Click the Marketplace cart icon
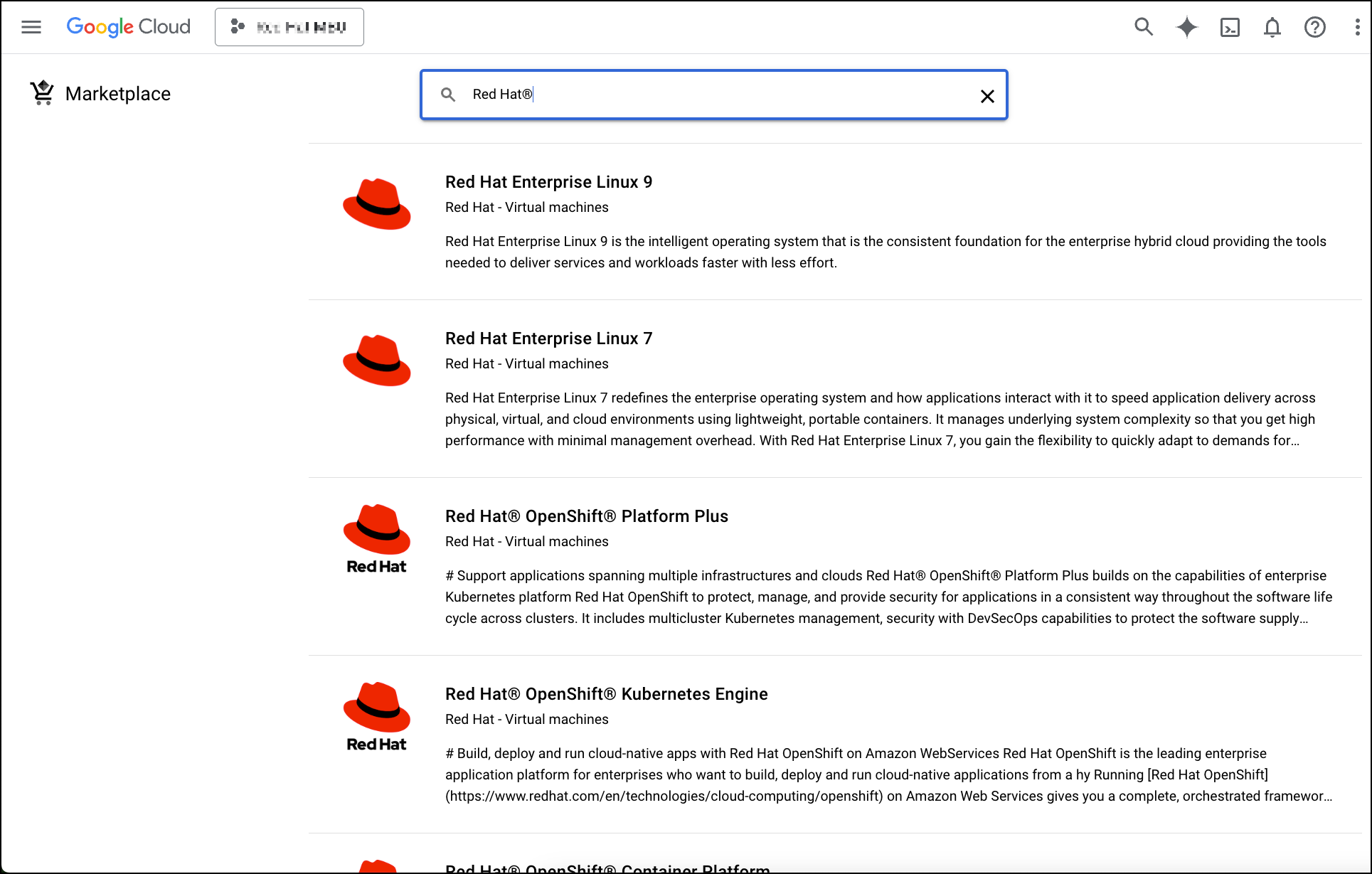This screenshot has height=874, width=1372. click(43, 93)
